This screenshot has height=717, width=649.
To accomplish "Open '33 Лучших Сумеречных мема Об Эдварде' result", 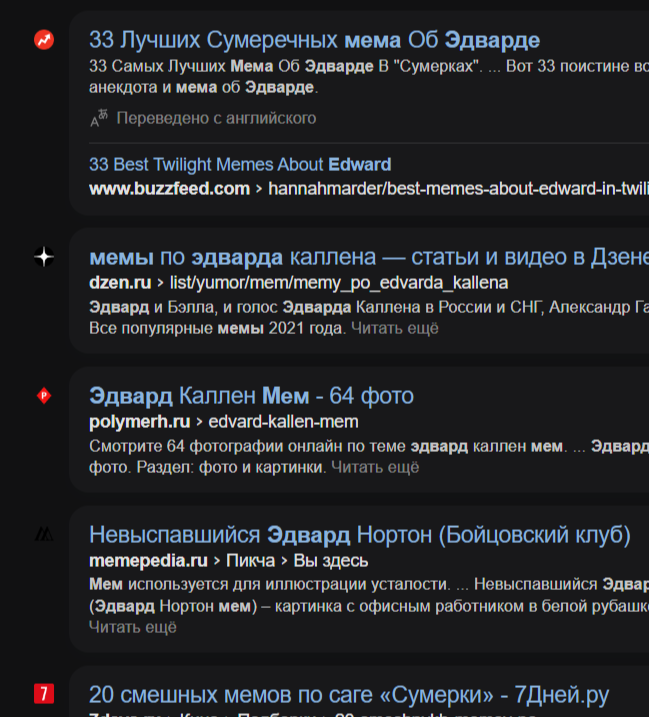I will click(x=314, y=40).
